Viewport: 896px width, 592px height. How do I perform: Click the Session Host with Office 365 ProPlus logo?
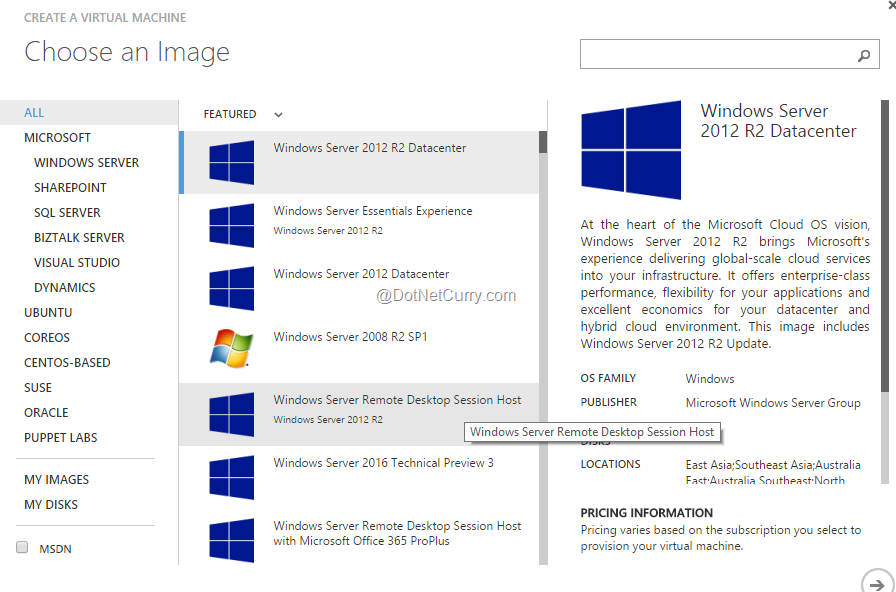pyautogui.click(x=231, y=540)
